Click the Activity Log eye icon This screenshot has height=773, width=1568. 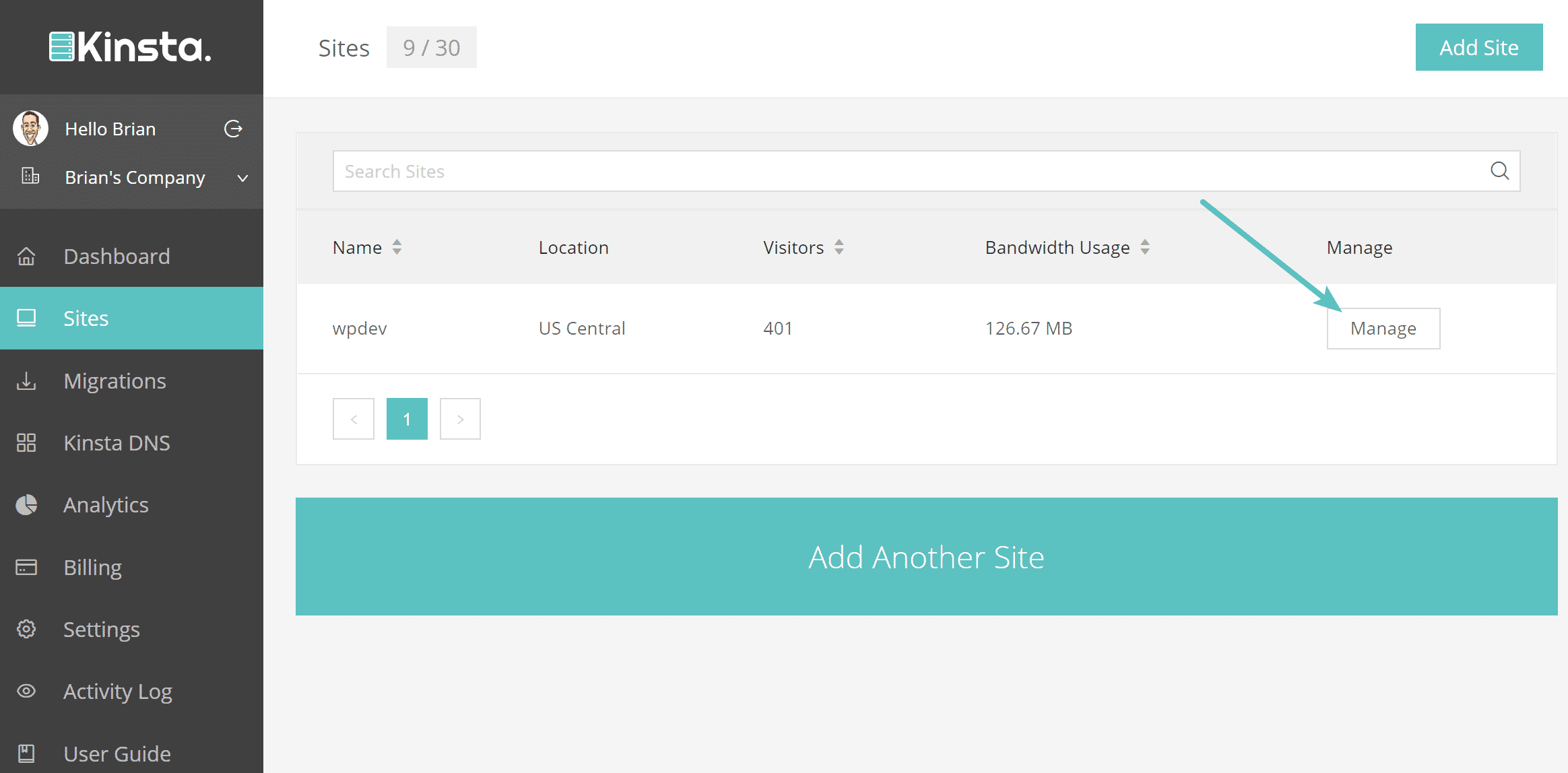26,691
